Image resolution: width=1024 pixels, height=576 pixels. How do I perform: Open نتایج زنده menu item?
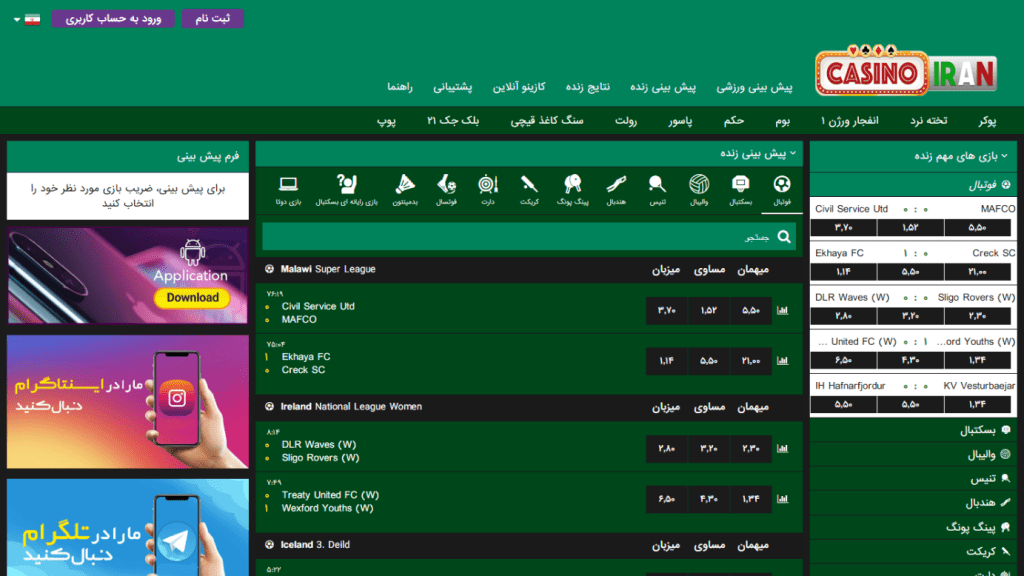[x=588, y=87]
